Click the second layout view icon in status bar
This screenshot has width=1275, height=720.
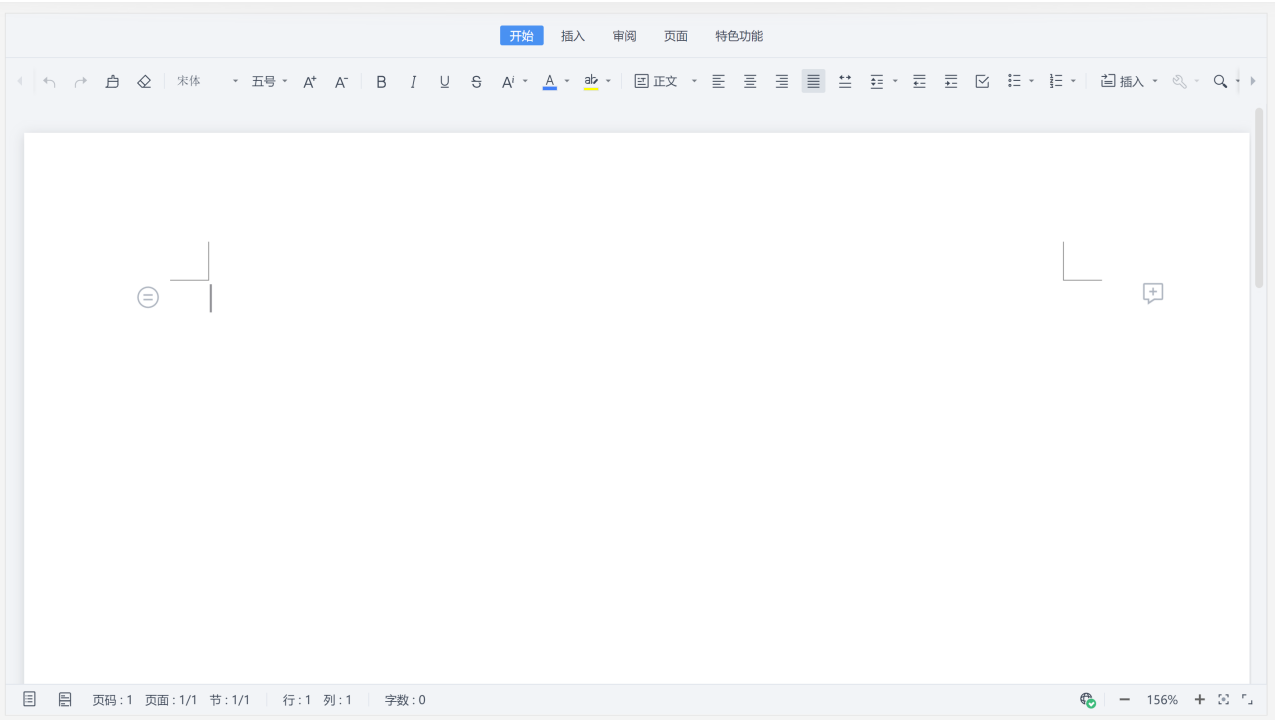[65, 699]
